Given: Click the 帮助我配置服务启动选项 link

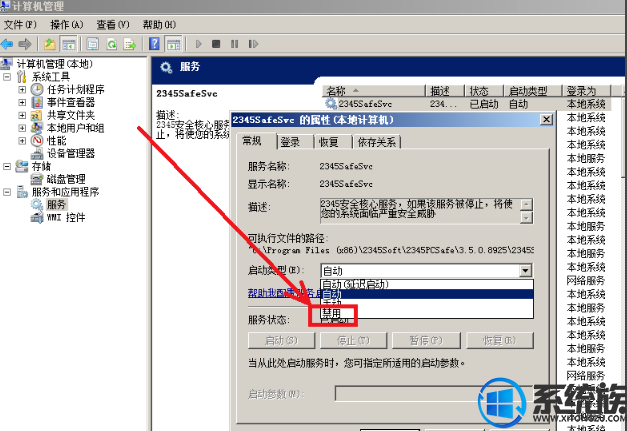Looking at the screenshot, I should tap(285, 293).
